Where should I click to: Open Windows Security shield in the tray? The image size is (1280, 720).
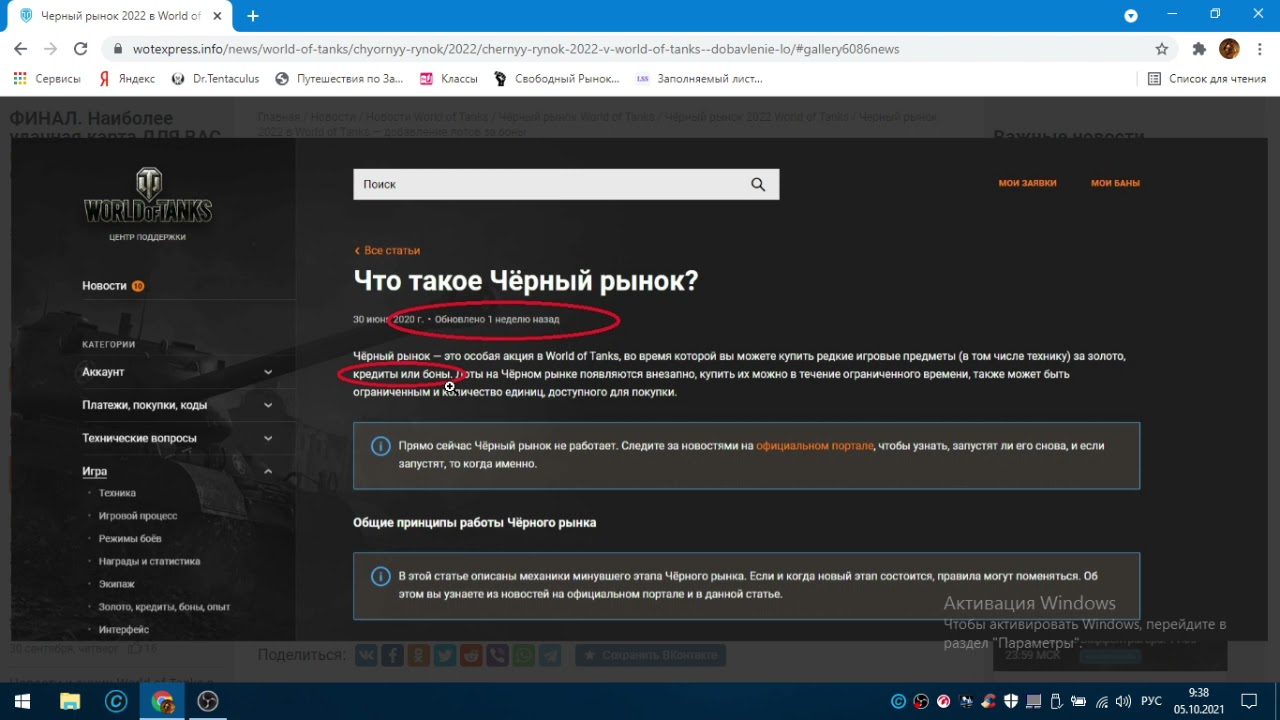coord(1011,701)
